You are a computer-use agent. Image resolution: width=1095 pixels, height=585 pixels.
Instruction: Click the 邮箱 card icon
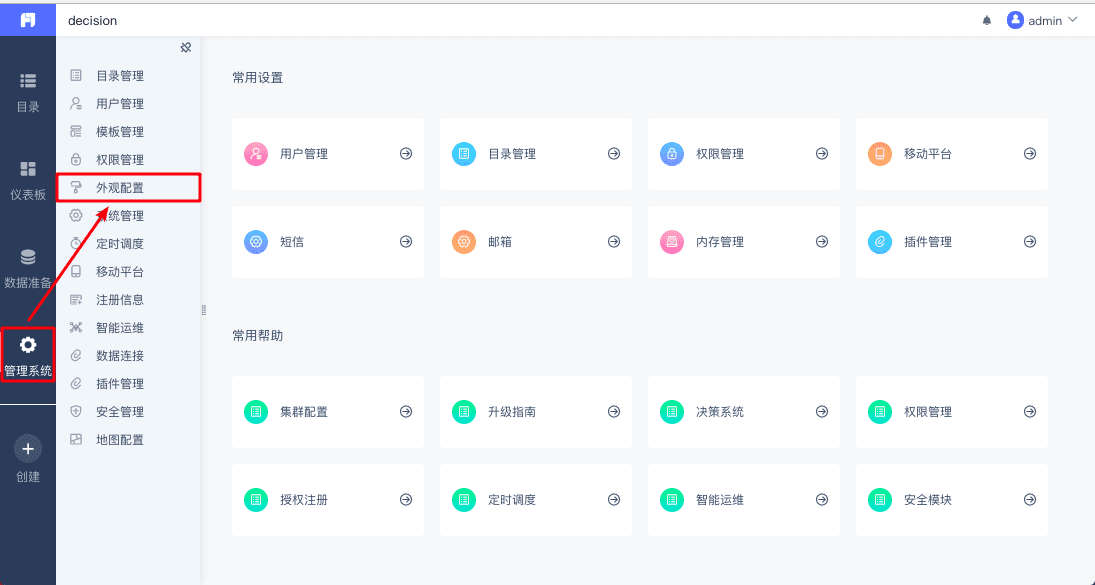click(464, 242)
